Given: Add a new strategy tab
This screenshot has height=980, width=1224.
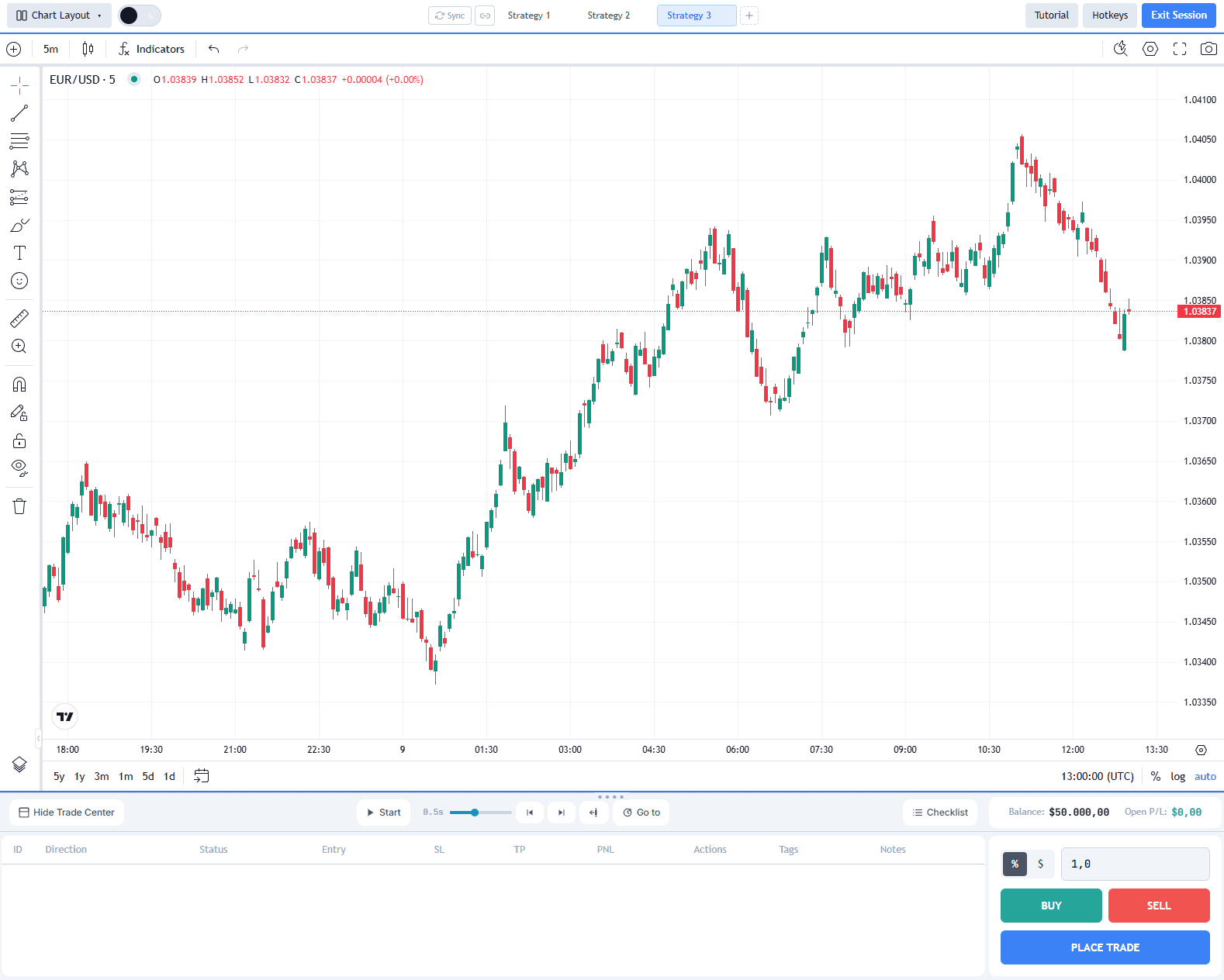Looking at the screenshot, I should (x=749, y=16).
